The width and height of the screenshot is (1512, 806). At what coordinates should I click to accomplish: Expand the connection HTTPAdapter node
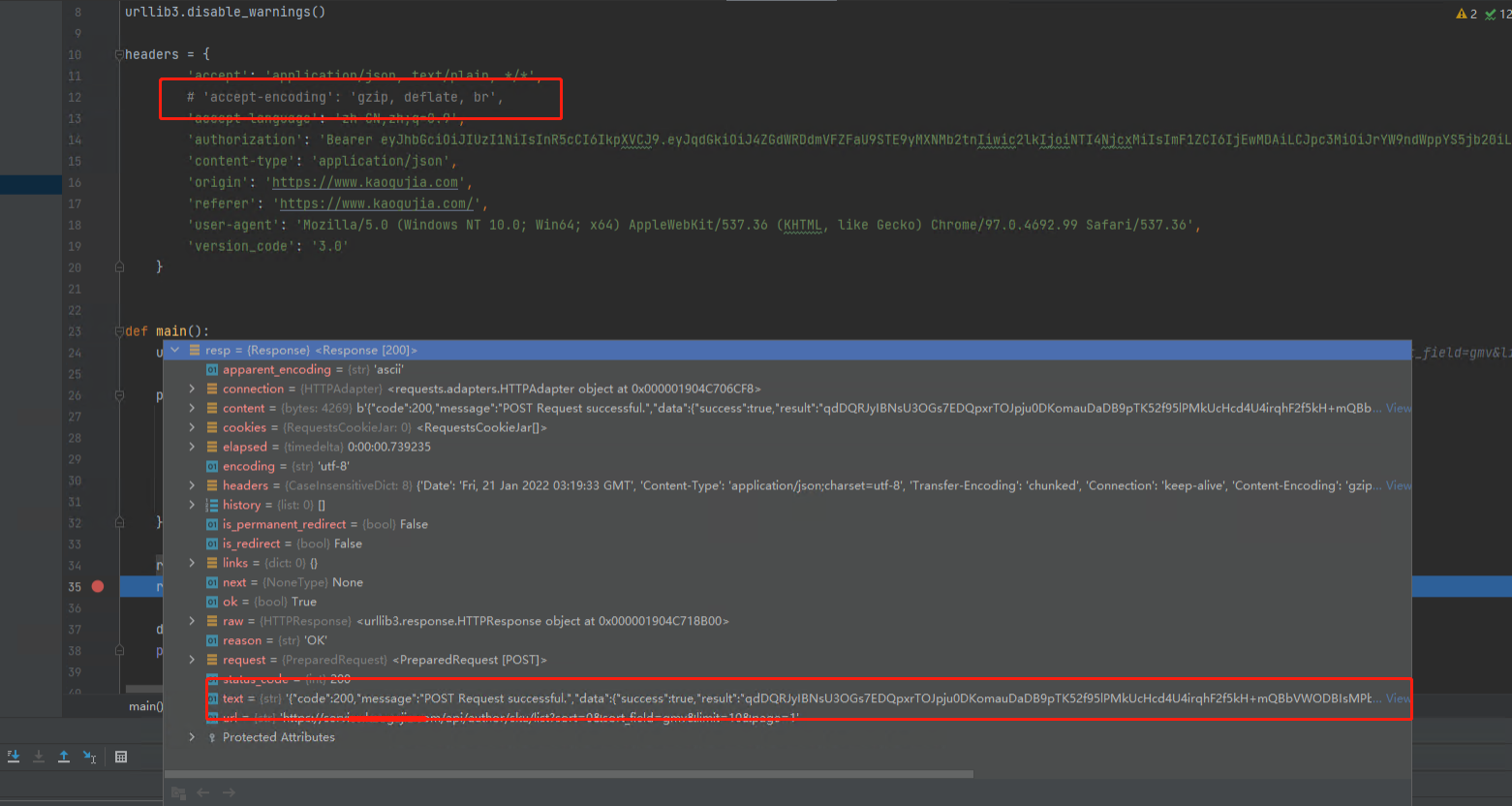(192, 388)
